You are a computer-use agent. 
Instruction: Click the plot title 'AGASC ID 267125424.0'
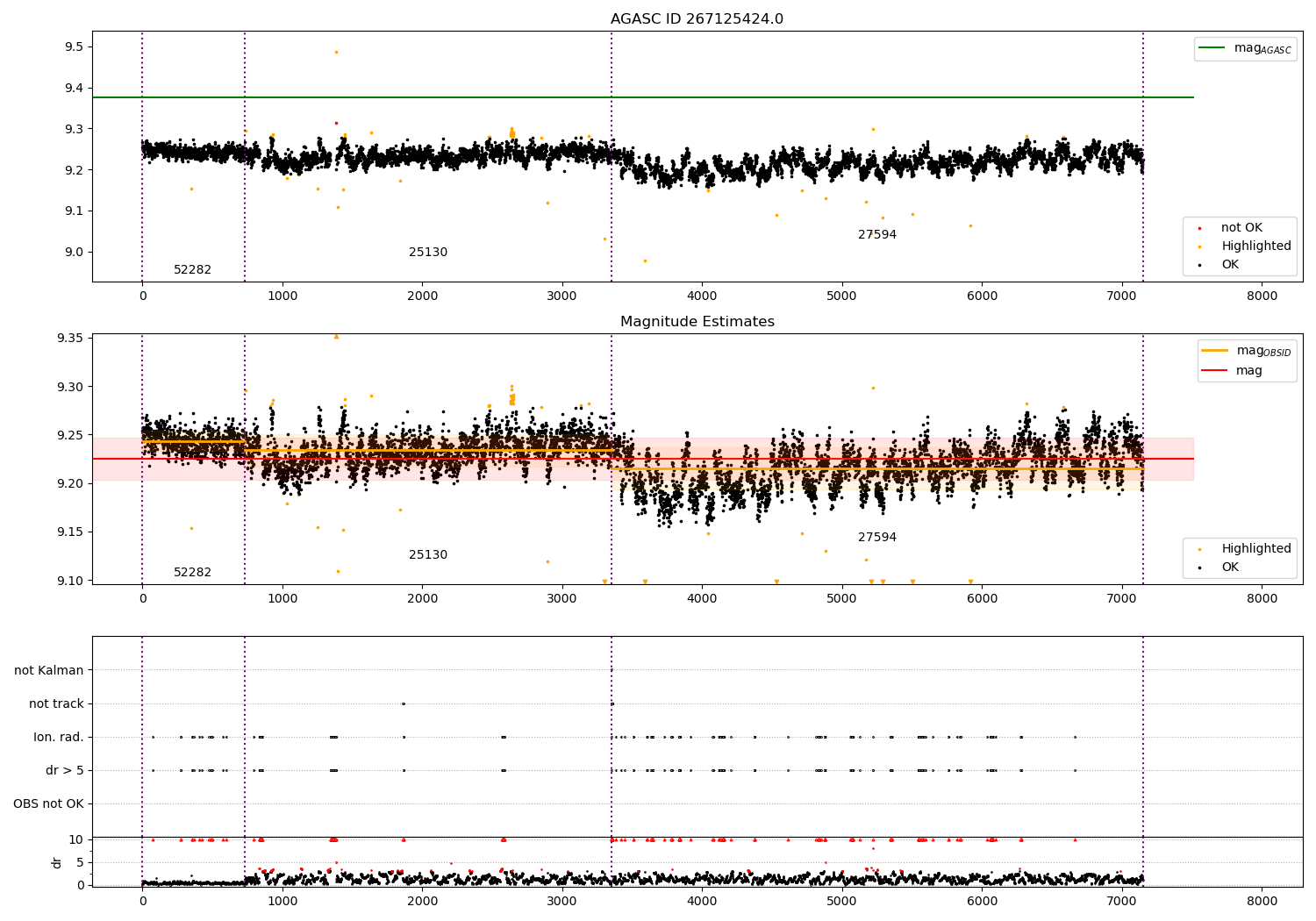point(697,19)
